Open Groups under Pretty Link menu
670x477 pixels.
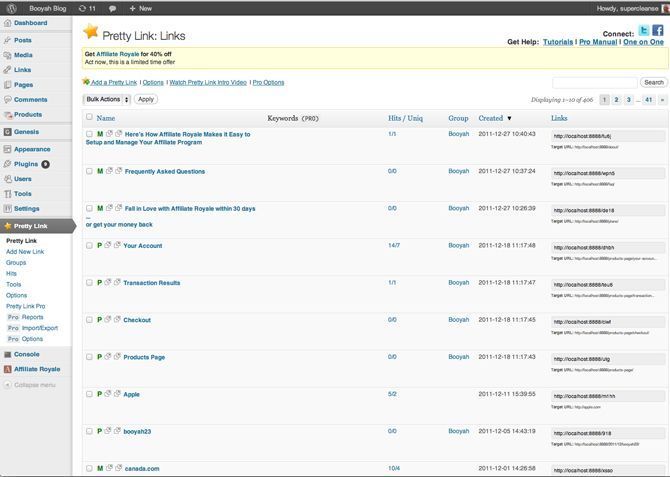(x=16, y=263)
